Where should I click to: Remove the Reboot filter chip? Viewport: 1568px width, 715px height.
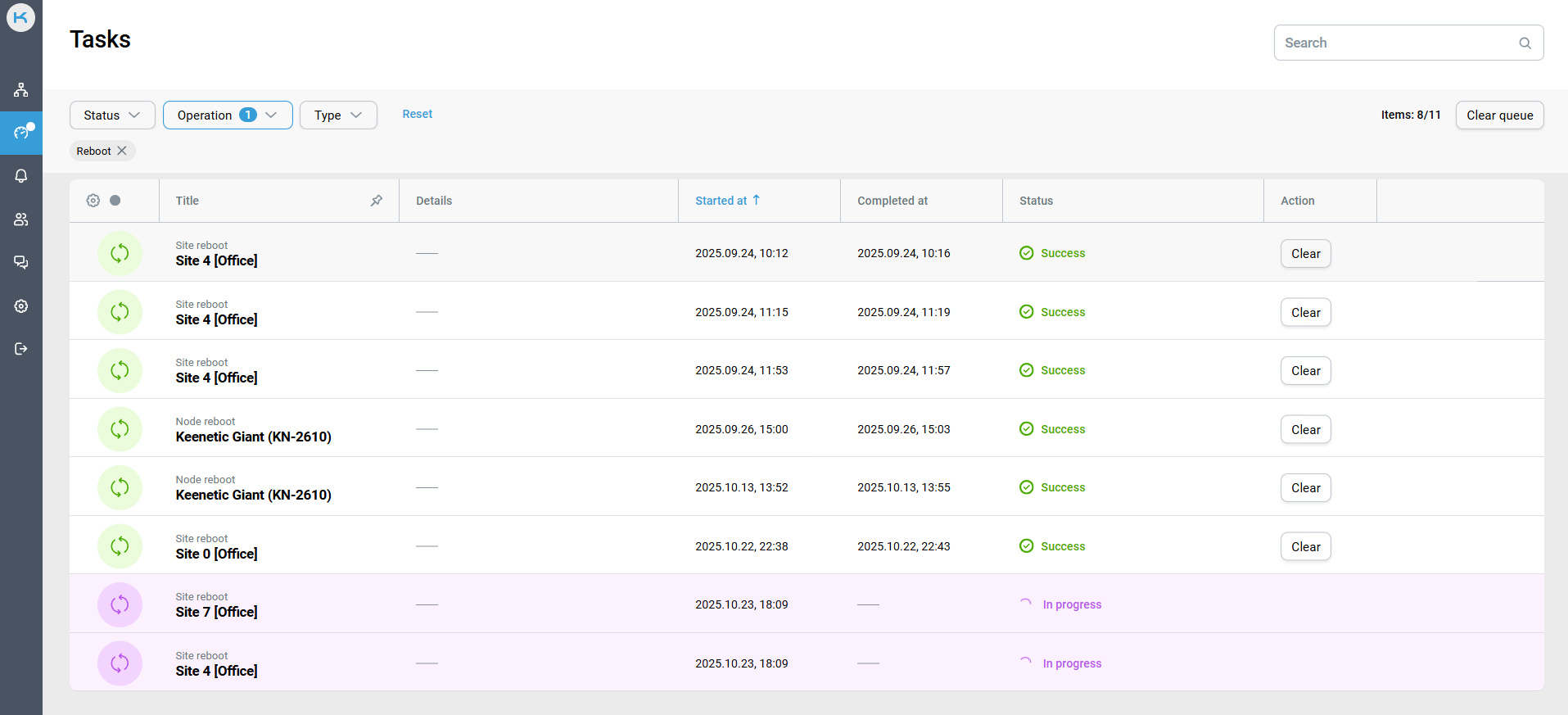pyautogui.click(x=122, y=151)
